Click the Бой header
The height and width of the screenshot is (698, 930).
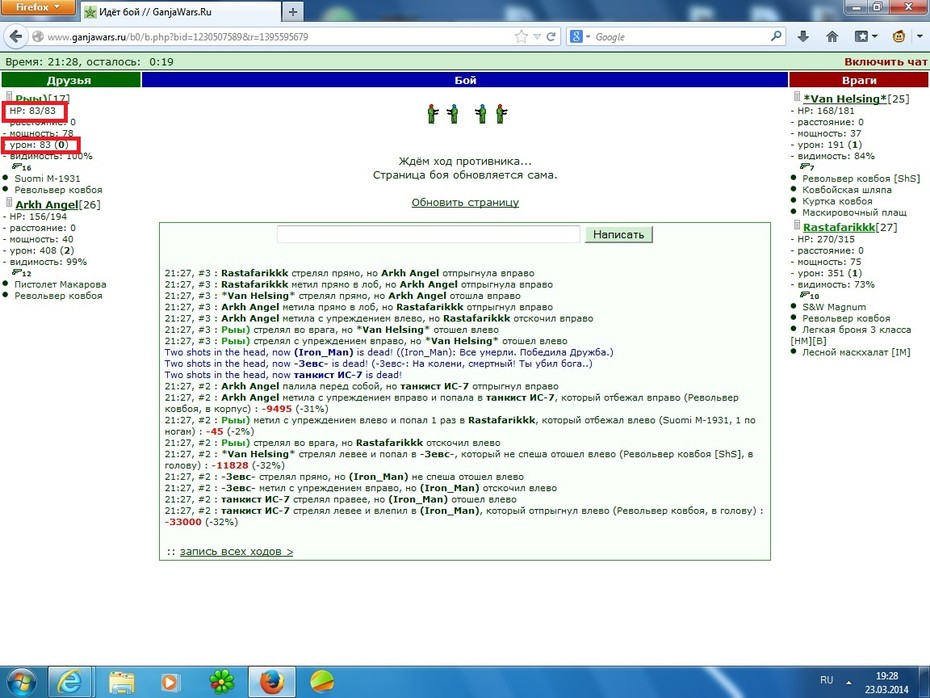(465, 80)
